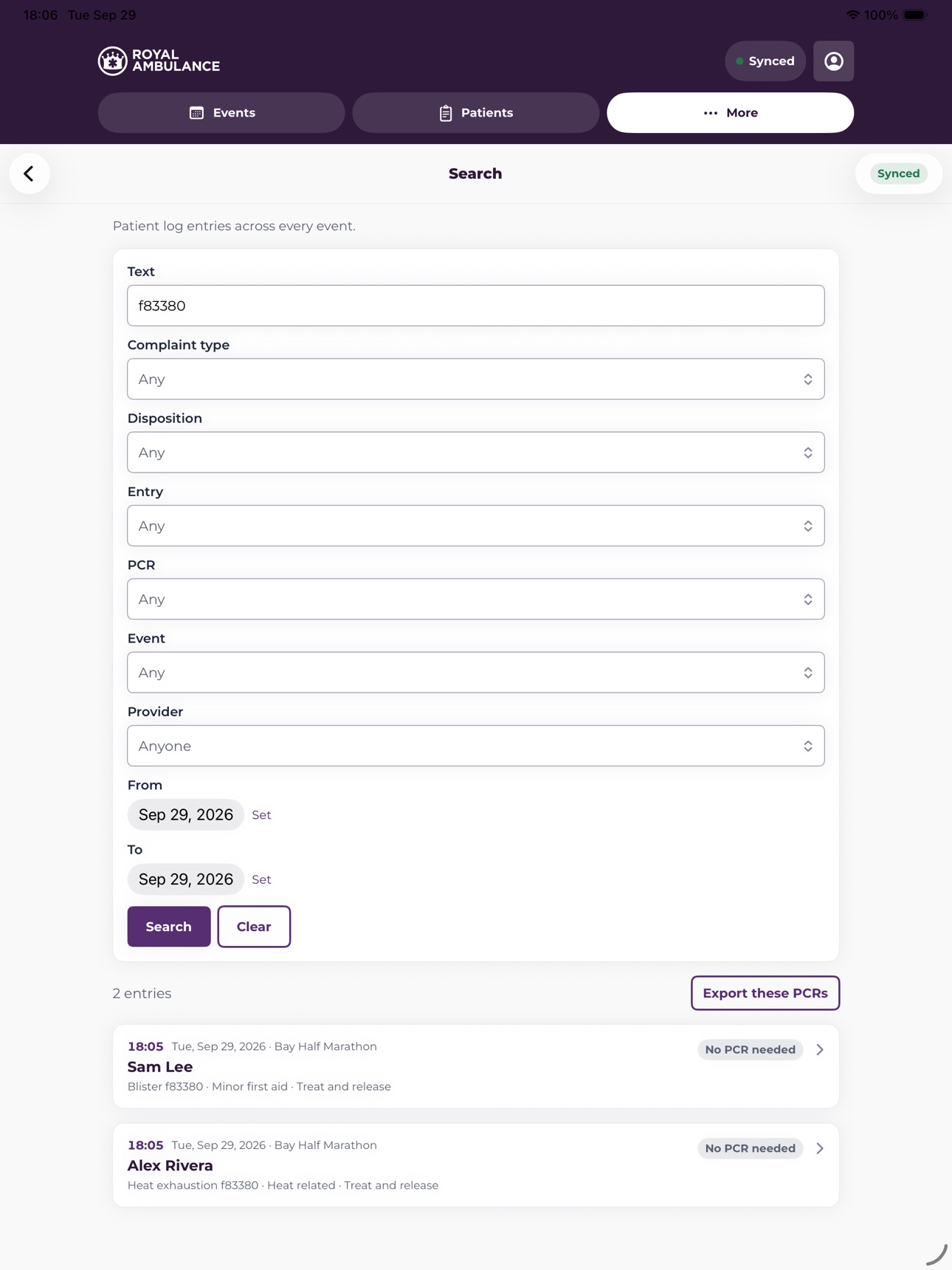
Task: Tap the Synced status in header bar
Action: [765, 61]
